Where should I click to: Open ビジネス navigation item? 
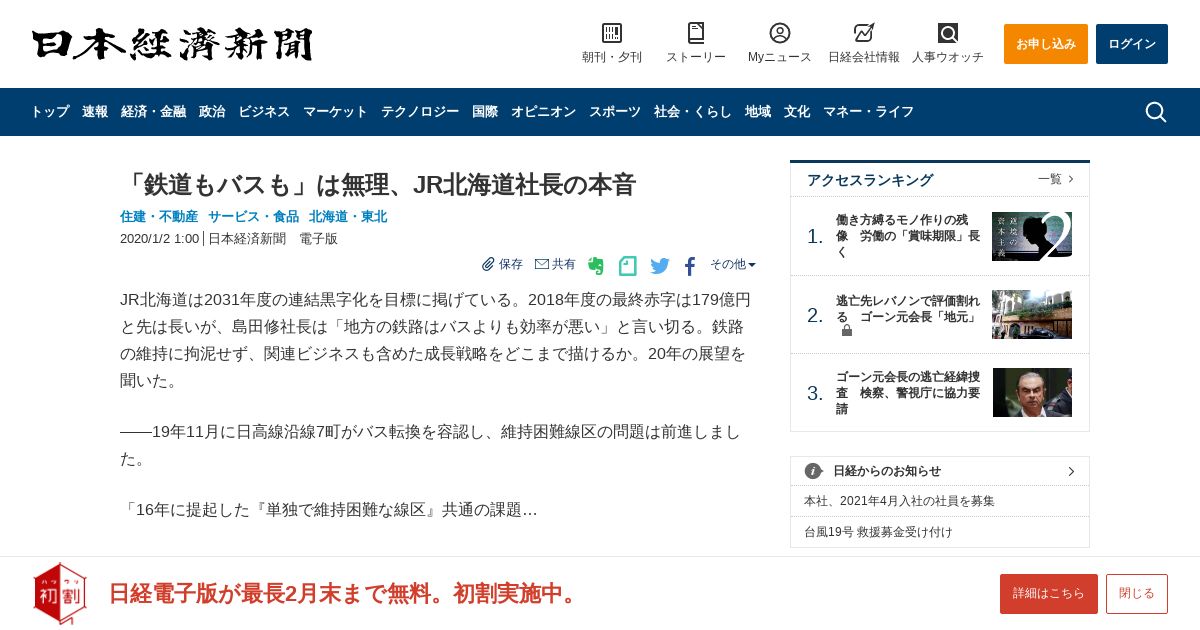[264, 112]
